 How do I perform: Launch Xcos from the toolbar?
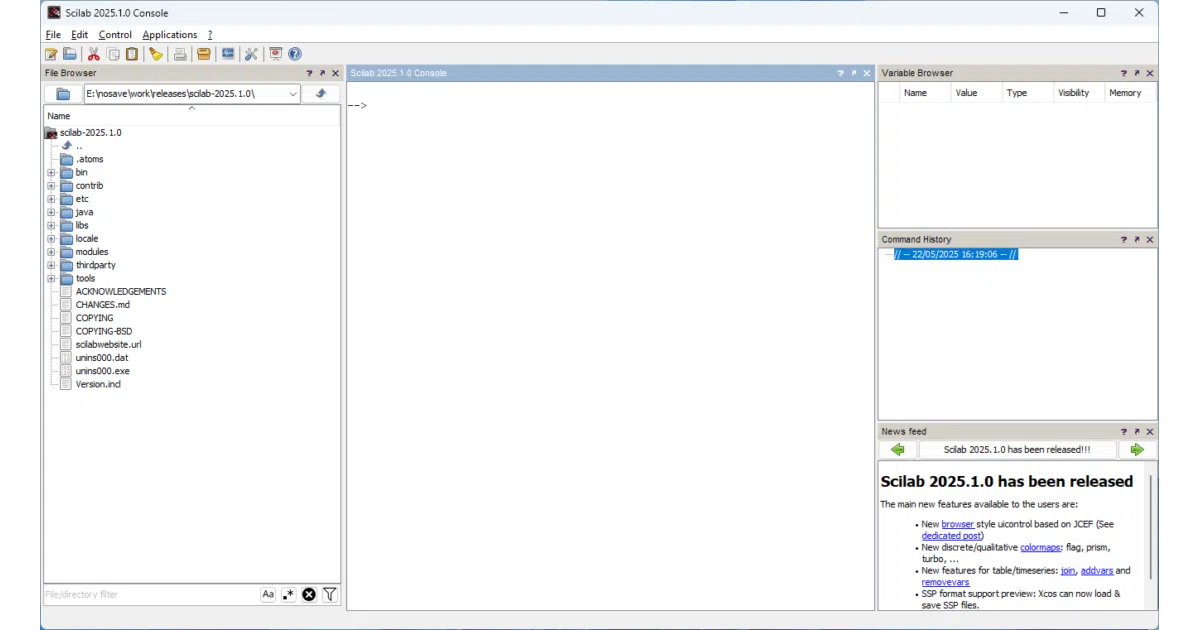[228, 54]
